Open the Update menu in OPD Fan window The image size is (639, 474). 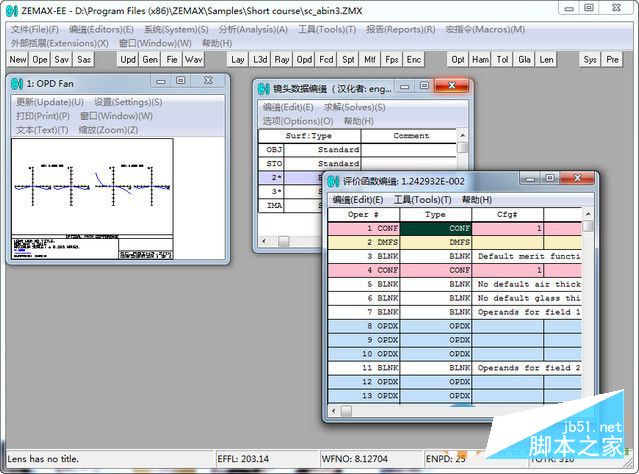point(50,102)
